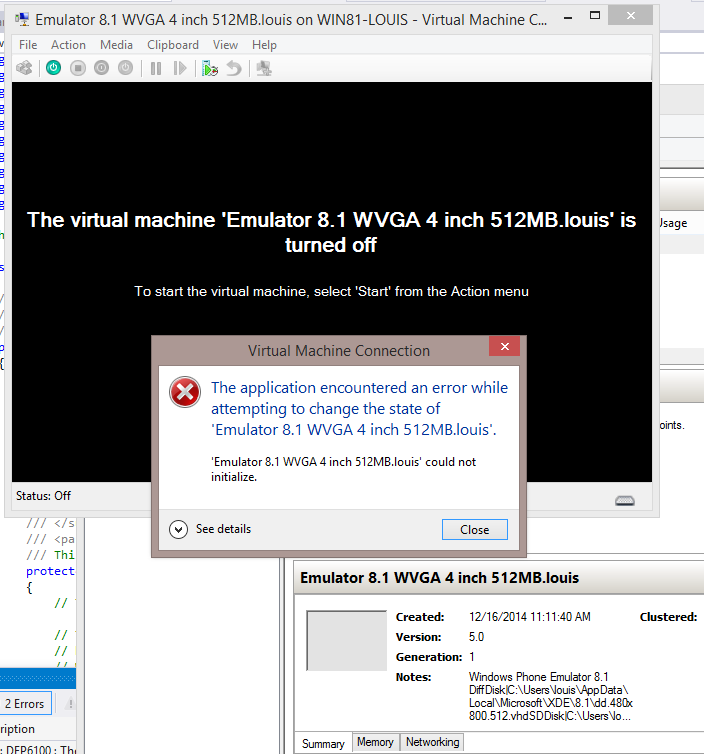The image size is (704, 754).
Task: Open the Help menu
Action: [264, 45]
